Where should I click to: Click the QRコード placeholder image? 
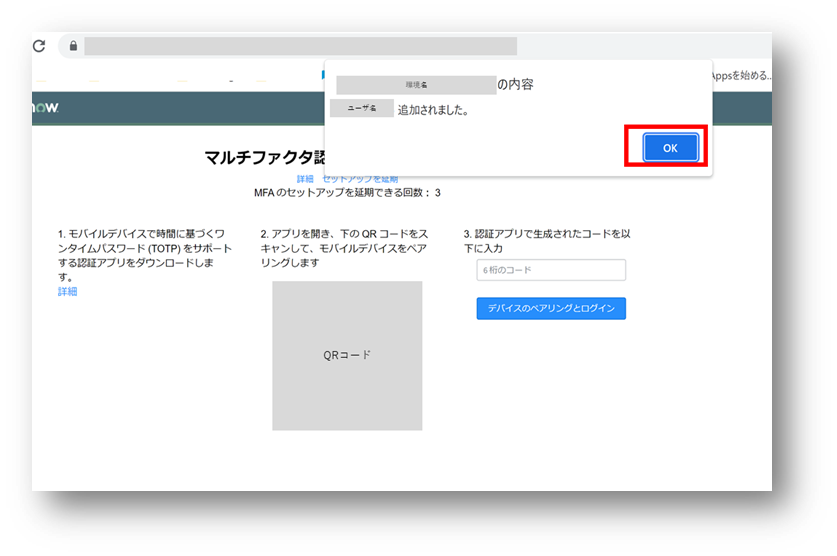point(347,355)
